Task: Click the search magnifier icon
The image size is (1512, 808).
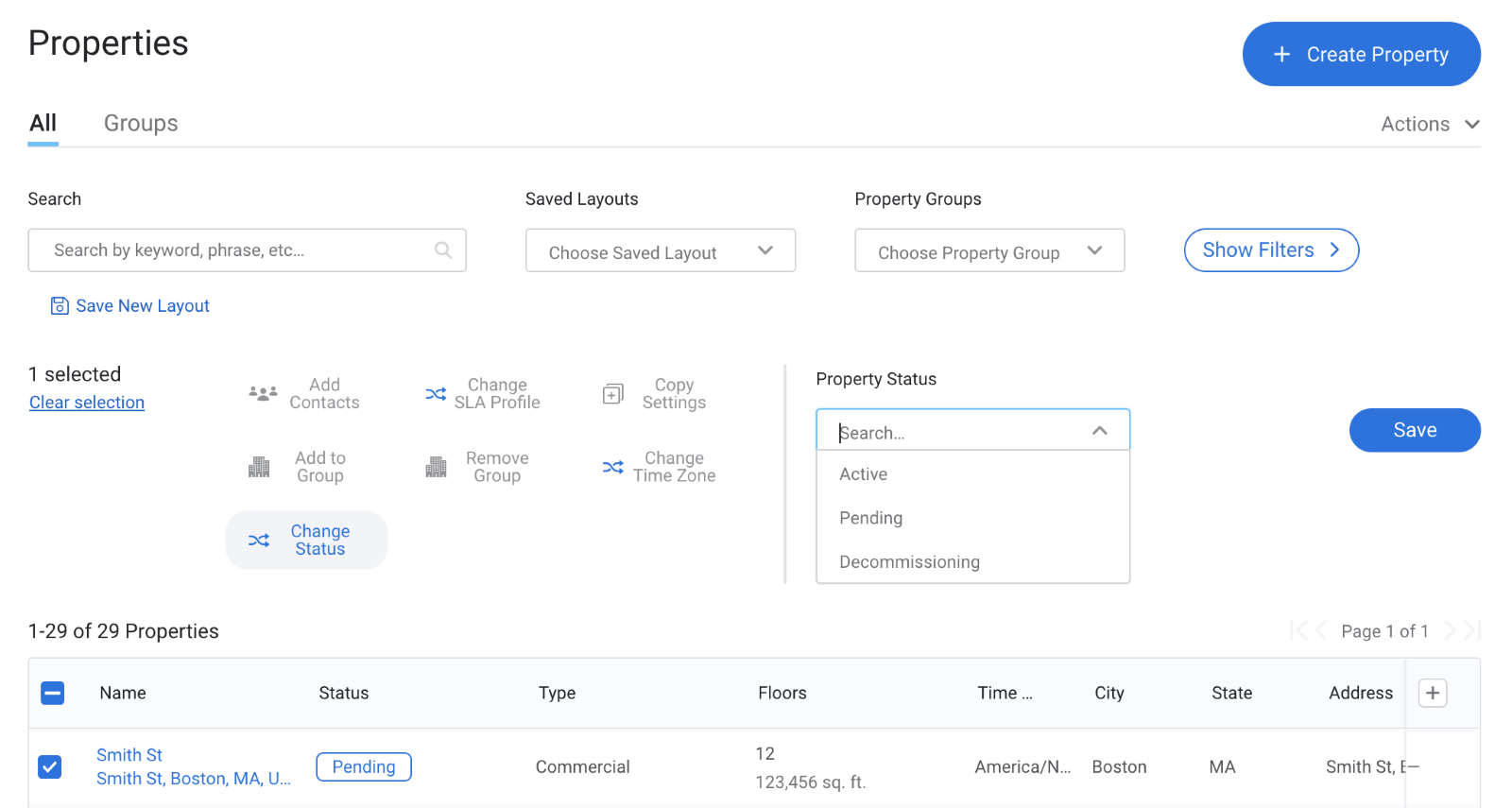Action: click(x=442, y=250)
